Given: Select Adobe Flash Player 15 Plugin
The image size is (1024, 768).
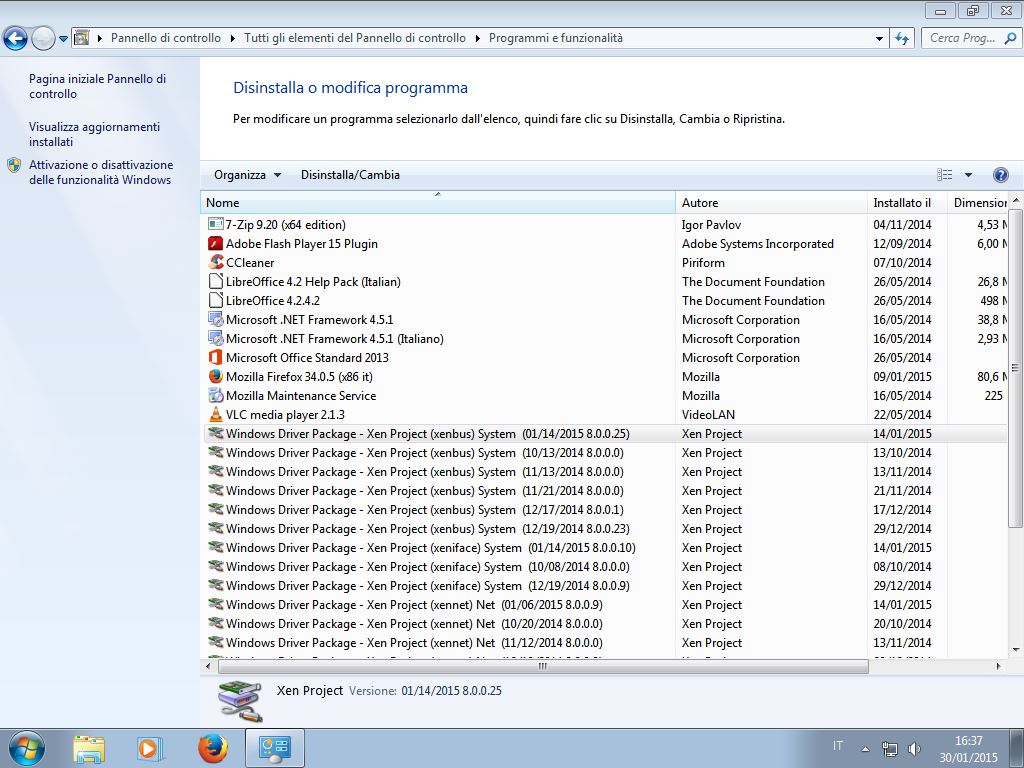Looking at the screenshot, I should (x=301, y=244).
